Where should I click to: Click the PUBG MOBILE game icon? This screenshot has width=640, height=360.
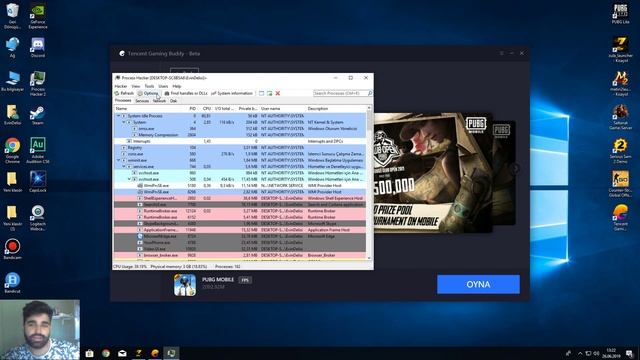click(x=184, y=284)
